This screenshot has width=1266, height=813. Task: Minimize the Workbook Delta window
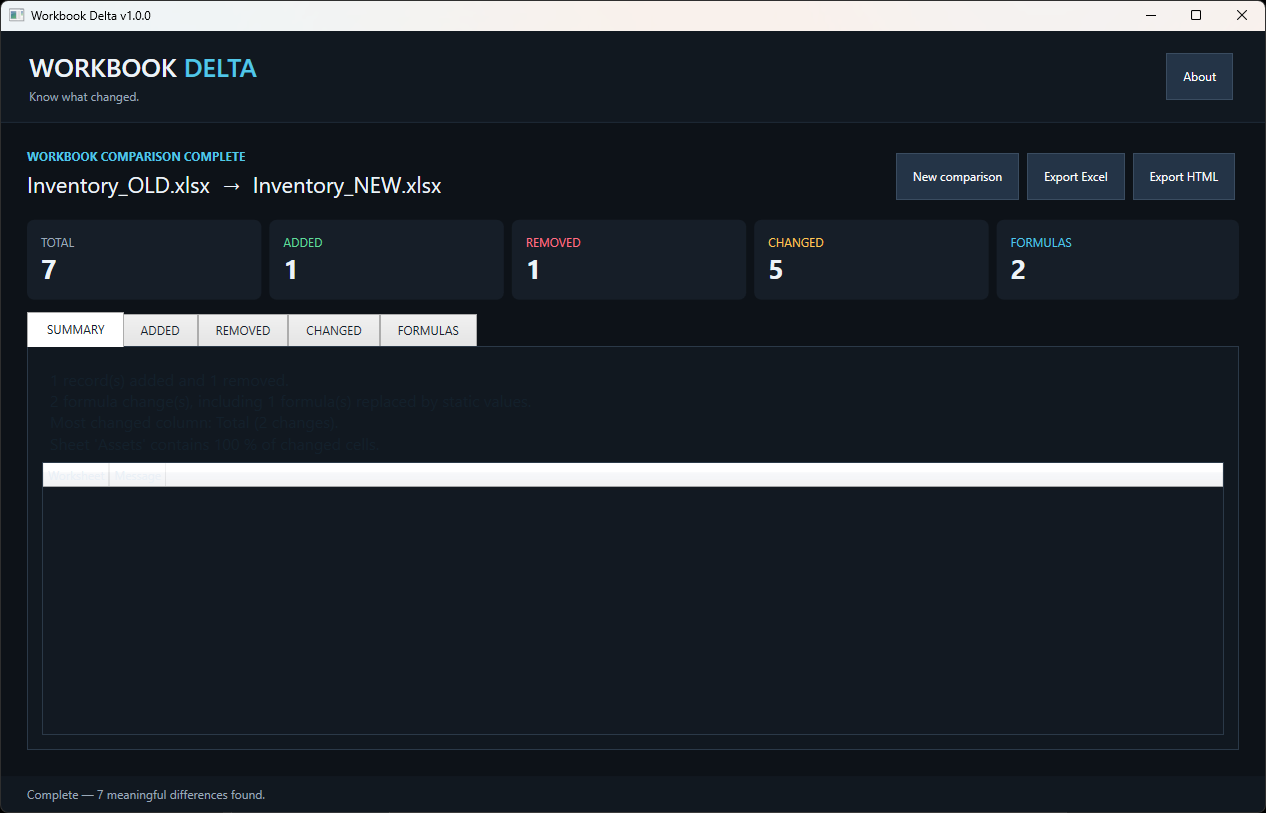coord(1150,15)
